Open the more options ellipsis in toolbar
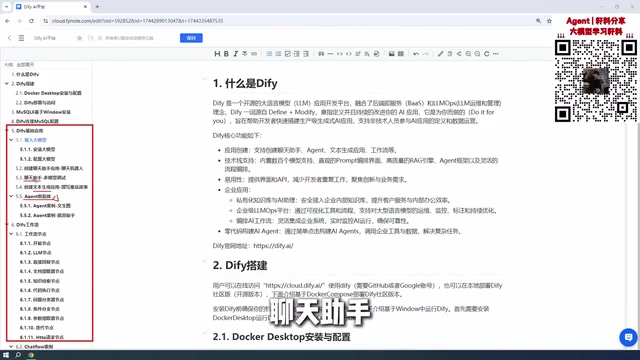This screenshot has width=640, height=360. click(496, 54)
